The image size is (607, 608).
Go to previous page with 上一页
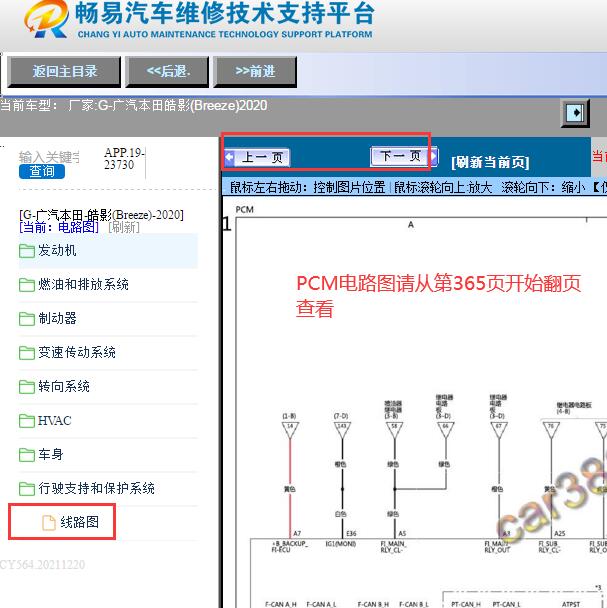point(257,157)
